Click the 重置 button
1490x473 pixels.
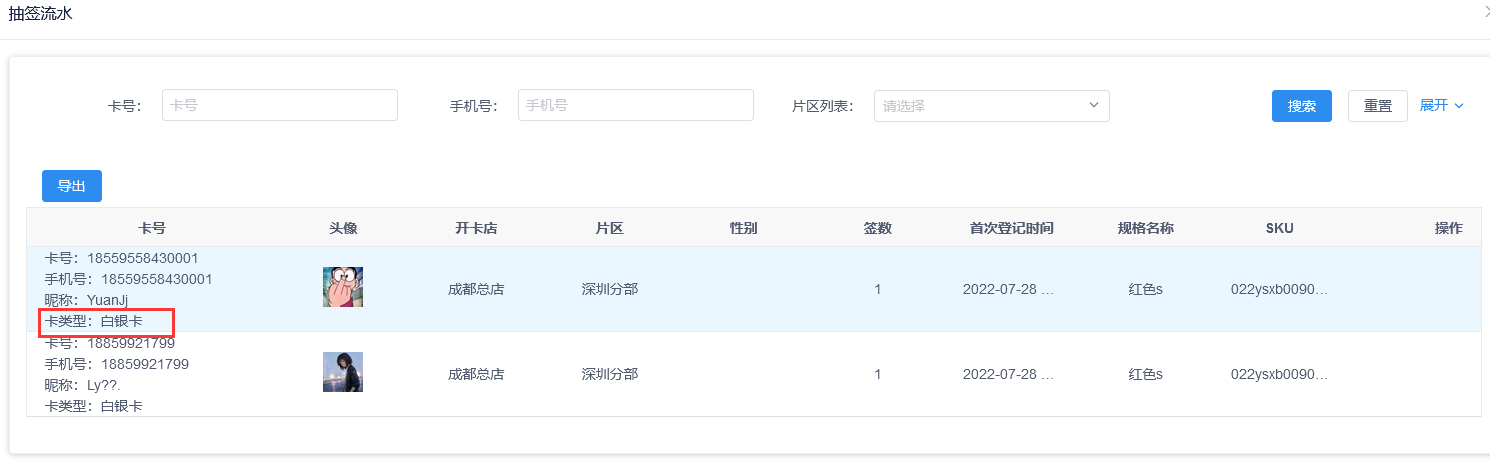click(1377, 106)
